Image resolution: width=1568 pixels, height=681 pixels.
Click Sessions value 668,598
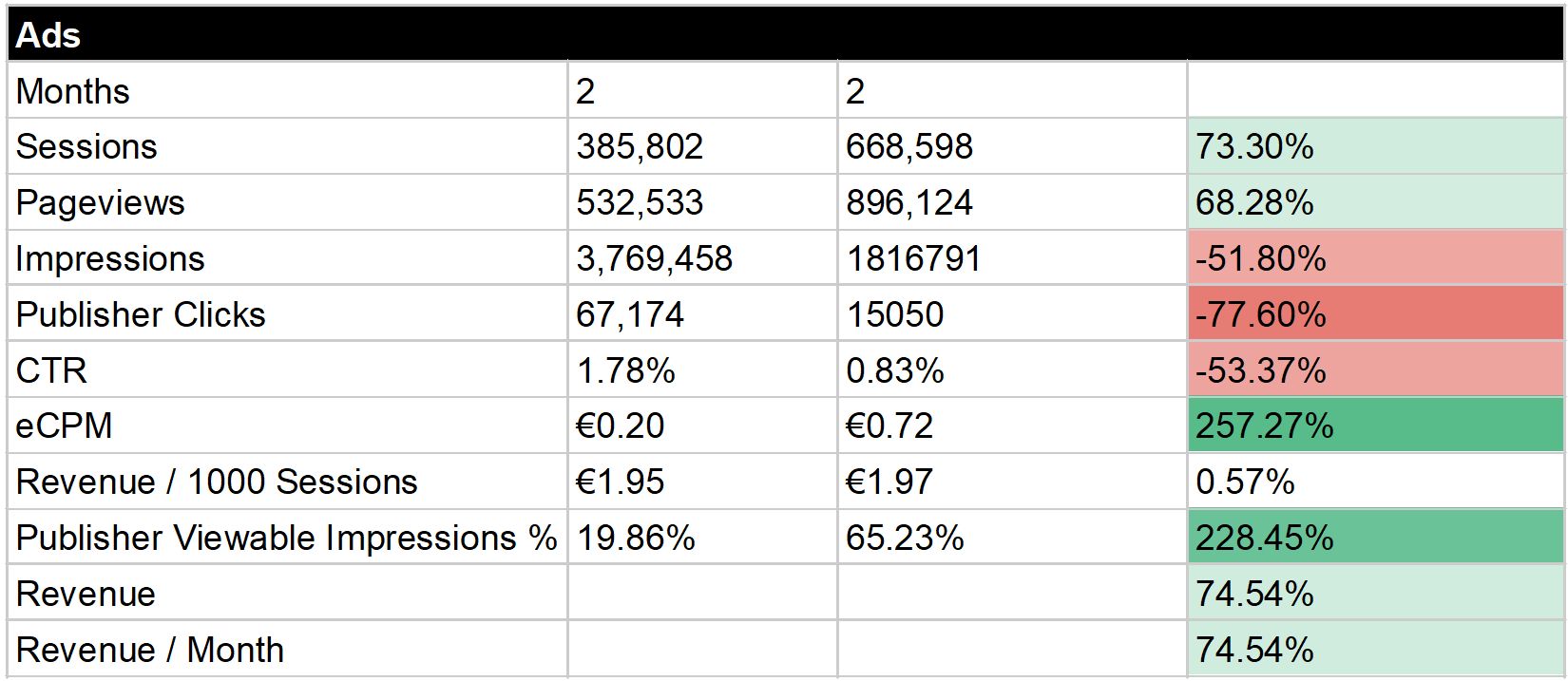[909, 147]
